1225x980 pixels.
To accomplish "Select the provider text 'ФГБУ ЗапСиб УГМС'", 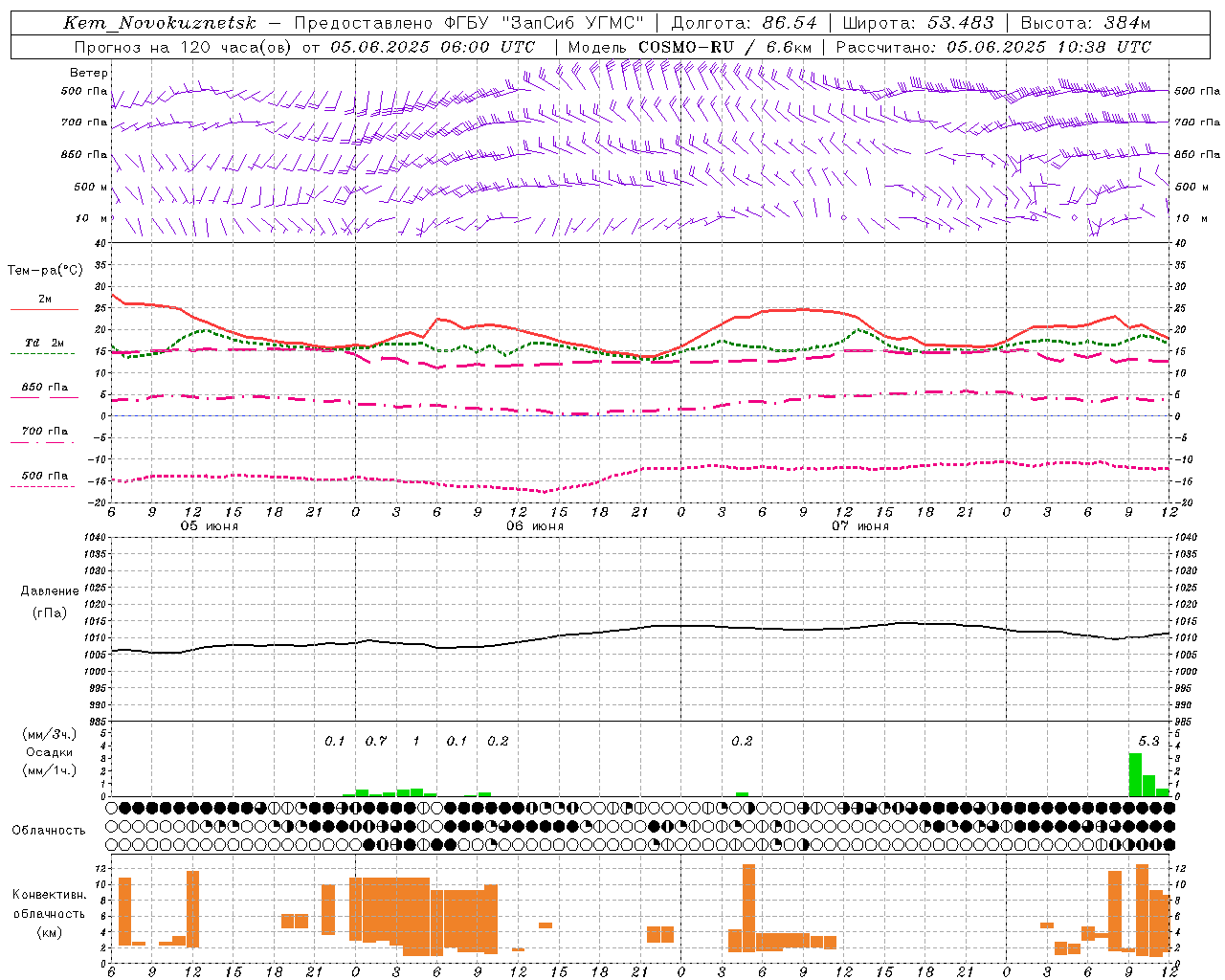I will [544, 23].
